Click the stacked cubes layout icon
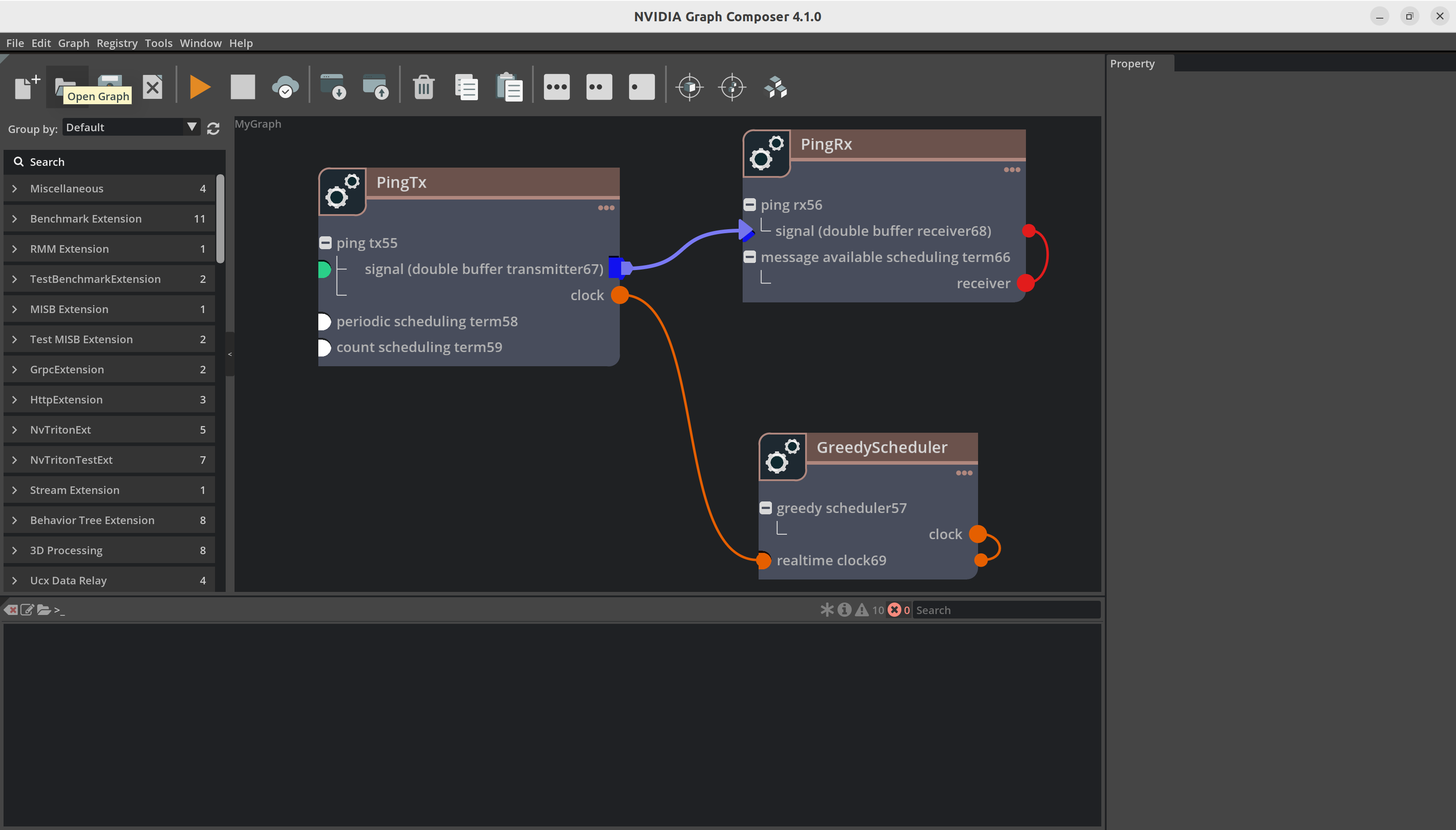The width and height of the screenshot is (1456, 830). [x=775, y=87]
